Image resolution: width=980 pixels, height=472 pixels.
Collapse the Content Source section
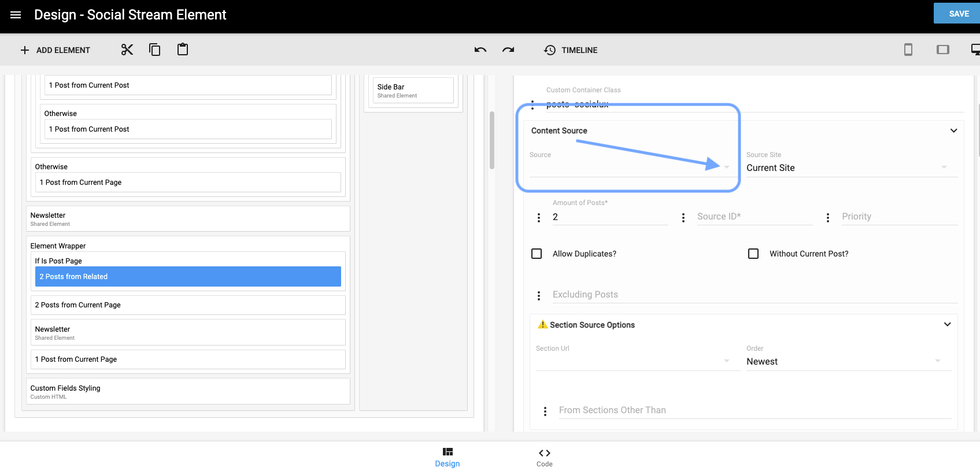tap(953, 131)
